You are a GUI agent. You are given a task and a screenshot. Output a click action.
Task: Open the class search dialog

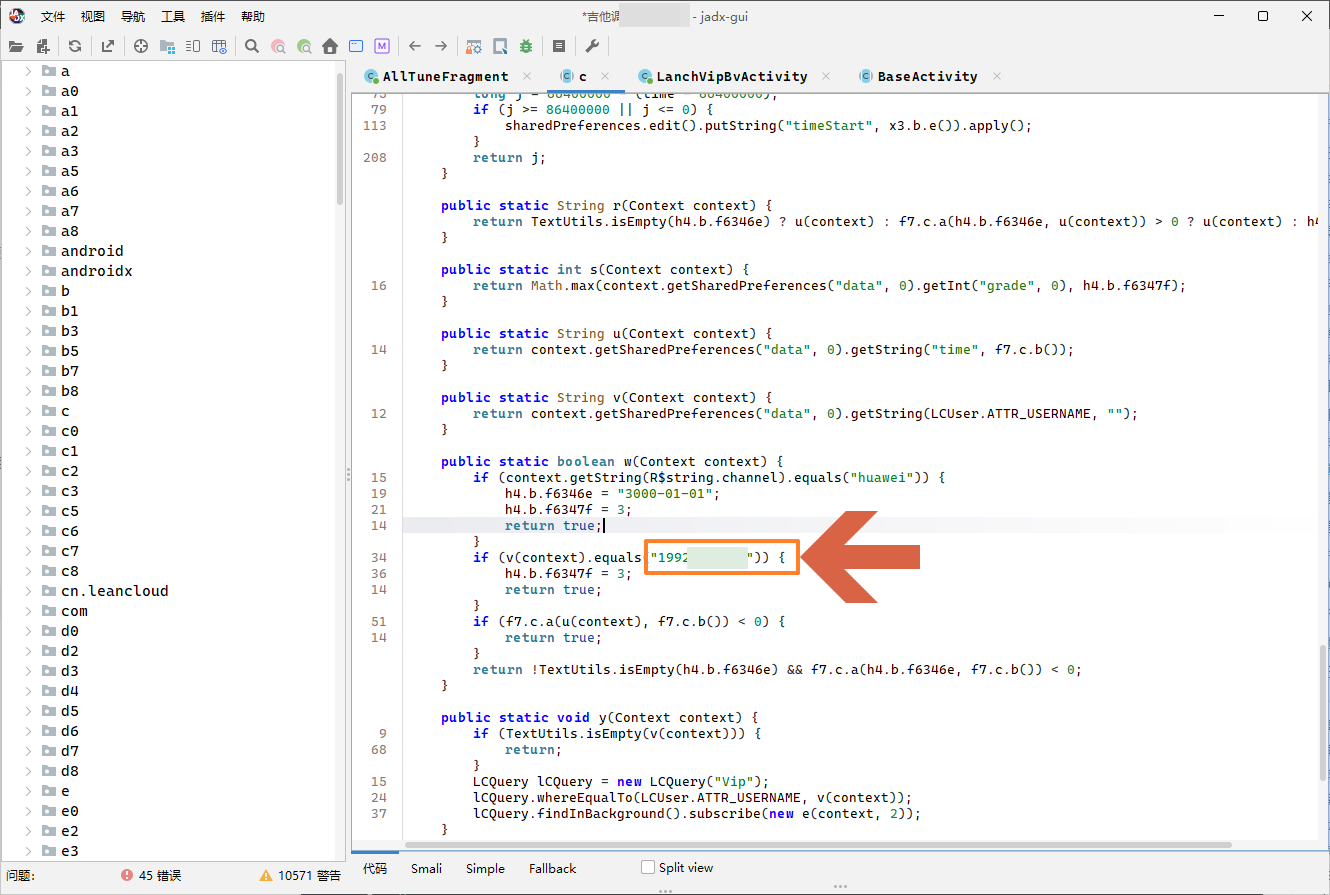(x=279, y=45)
